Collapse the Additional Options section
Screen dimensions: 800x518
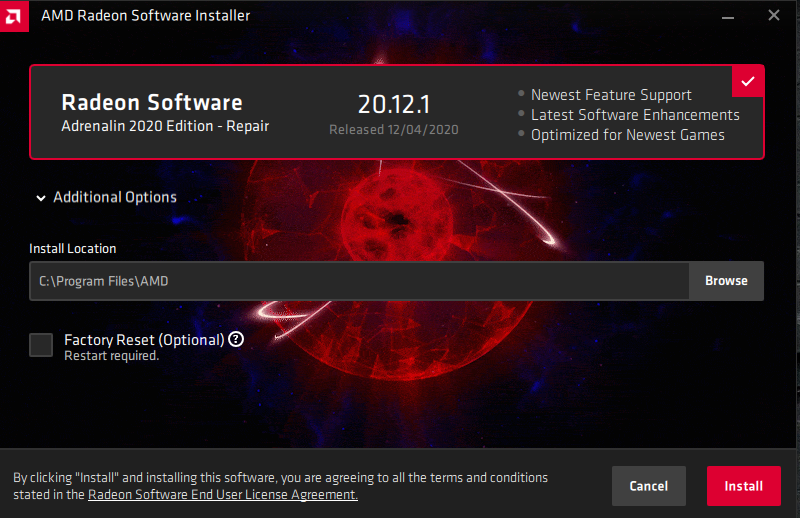point(106,198)
